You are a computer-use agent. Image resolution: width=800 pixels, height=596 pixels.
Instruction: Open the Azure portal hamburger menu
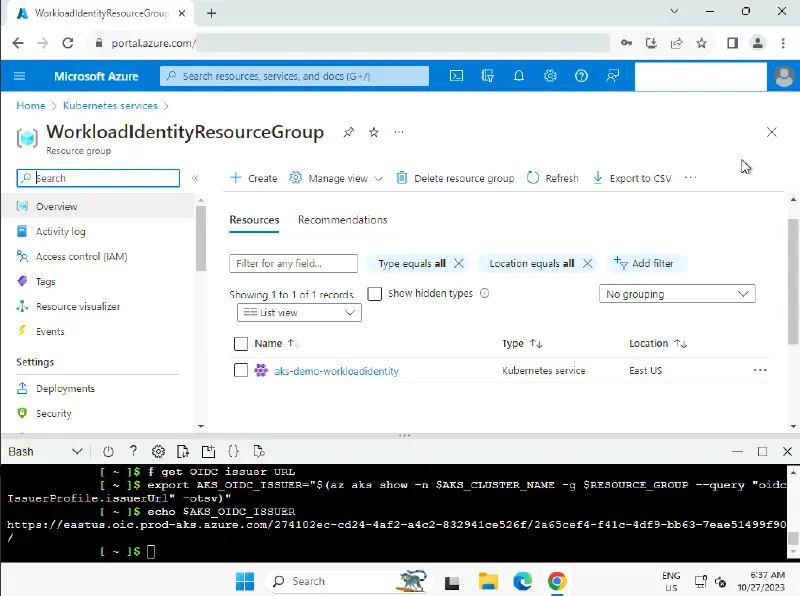point(20,76)
